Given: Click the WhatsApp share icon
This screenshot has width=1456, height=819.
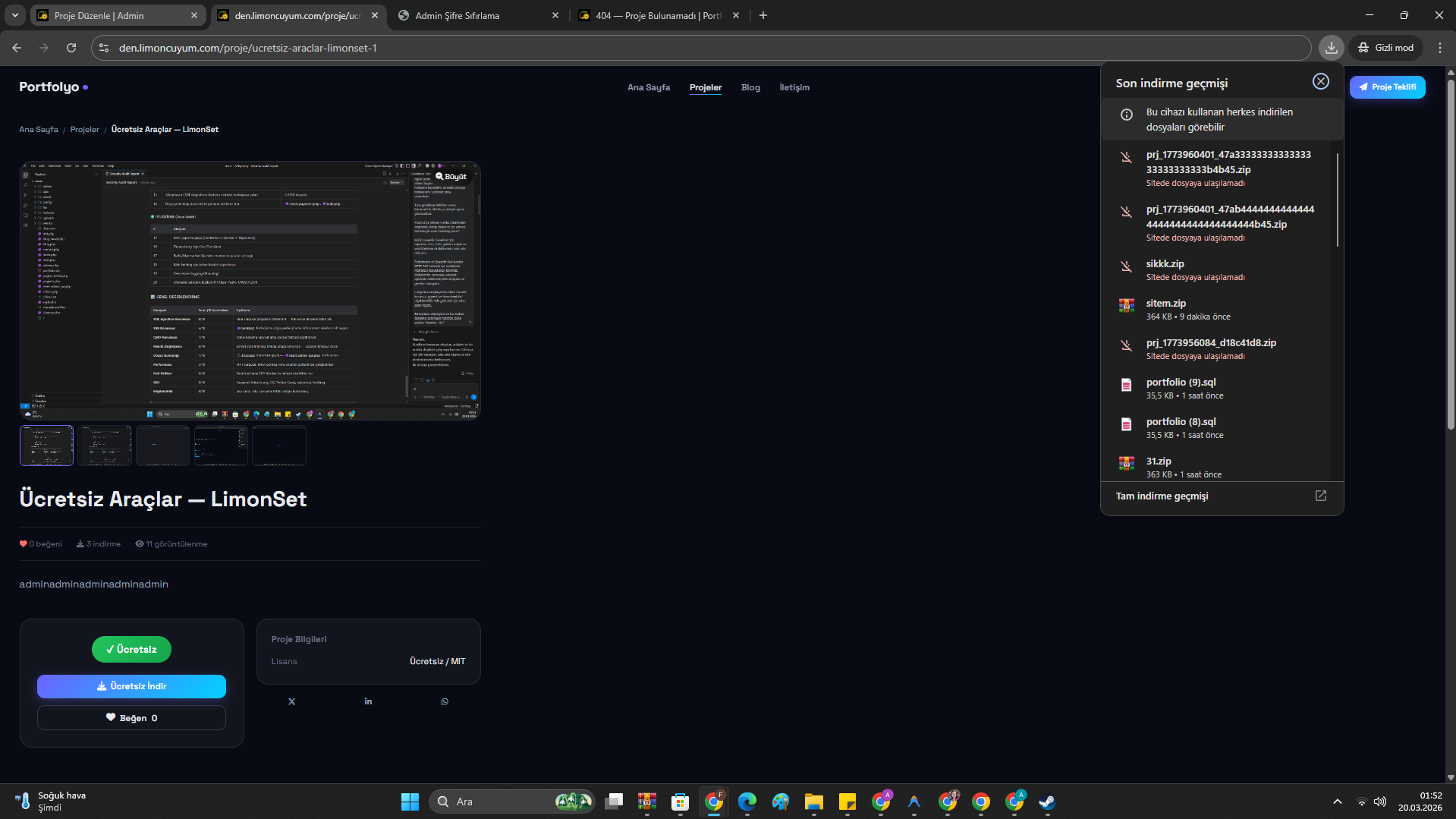Looking at the screenshot, I should (x=445, y=701).
